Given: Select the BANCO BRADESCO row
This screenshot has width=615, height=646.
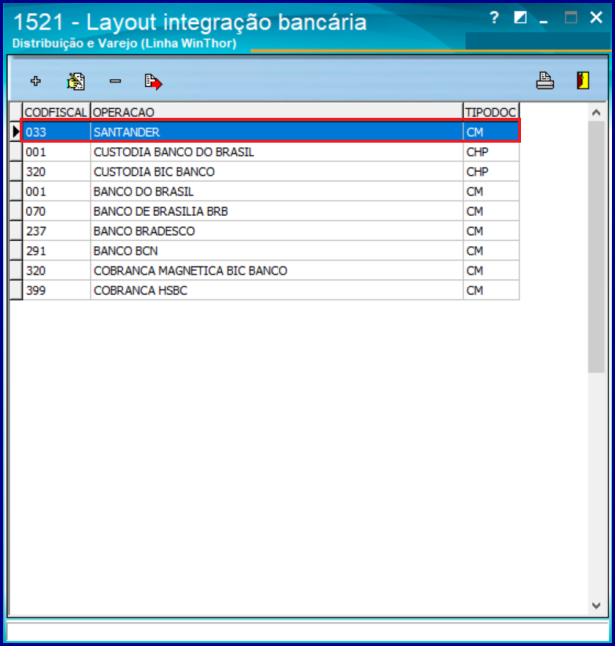Looking at the screenshot, I should [271, 231].
